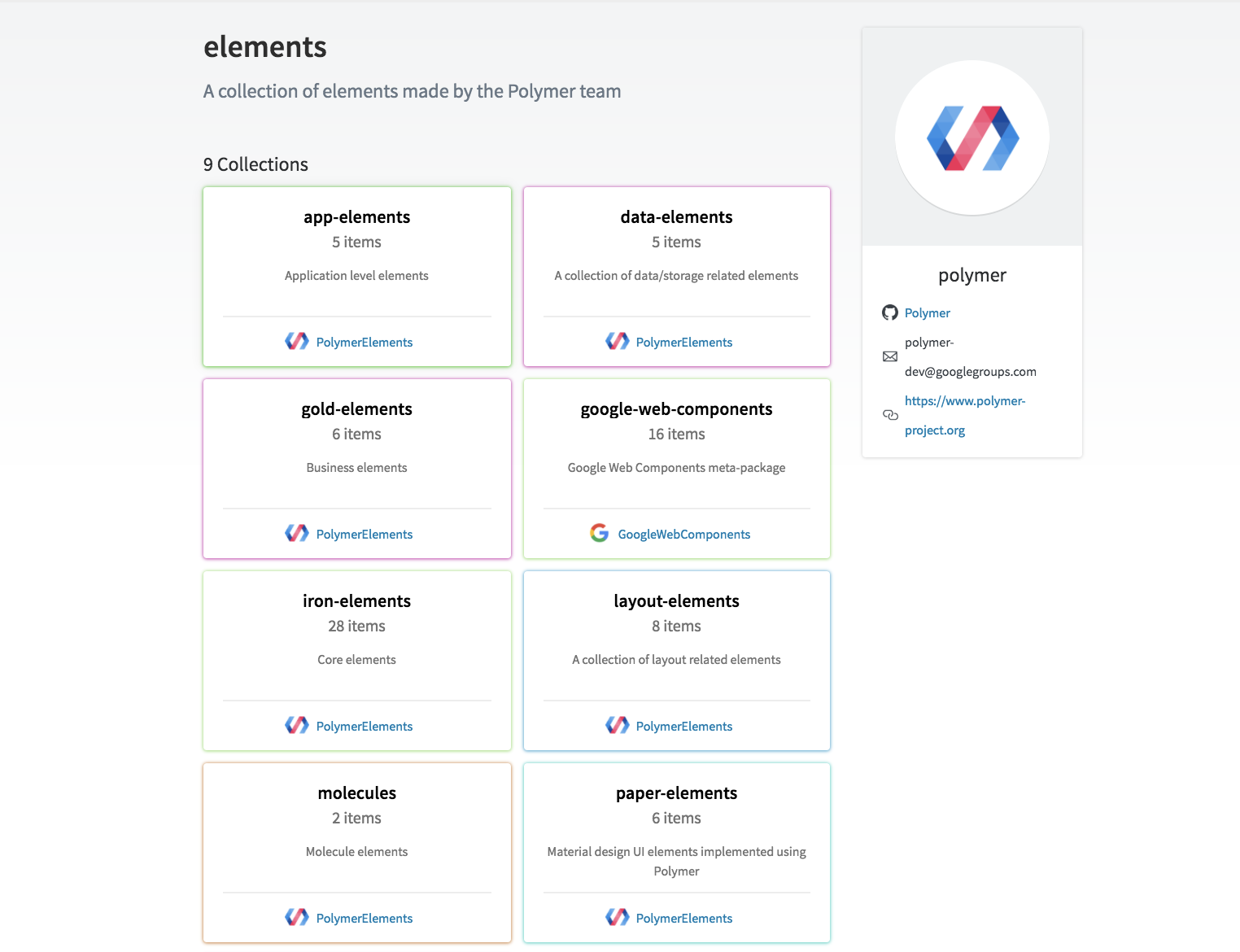Click the Polymer logo in iron-elements card
Screen dimensions: 1240x952
(297, 725)
